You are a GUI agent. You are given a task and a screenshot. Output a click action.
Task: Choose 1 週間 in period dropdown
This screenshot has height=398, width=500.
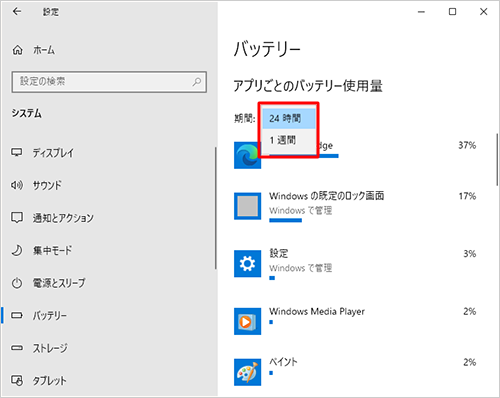pyautogui.click(x=289, y=140)
